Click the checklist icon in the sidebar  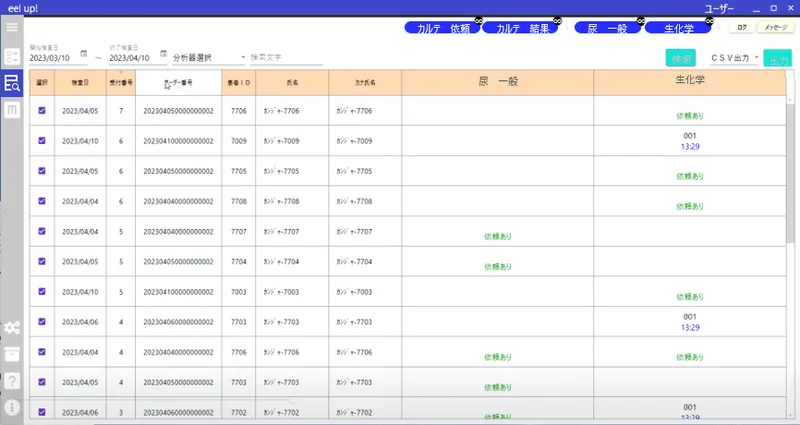[13, 57]
